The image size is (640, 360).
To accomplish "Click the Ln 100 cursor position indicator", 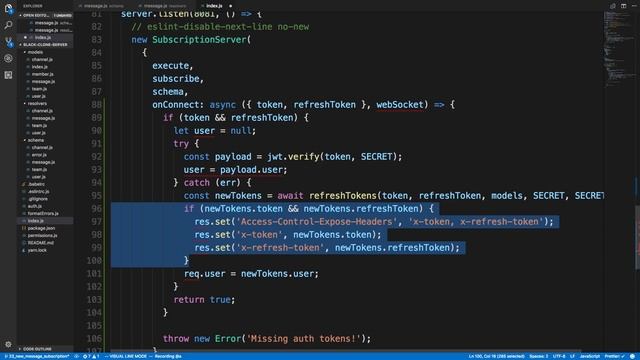I will (496, 356).
